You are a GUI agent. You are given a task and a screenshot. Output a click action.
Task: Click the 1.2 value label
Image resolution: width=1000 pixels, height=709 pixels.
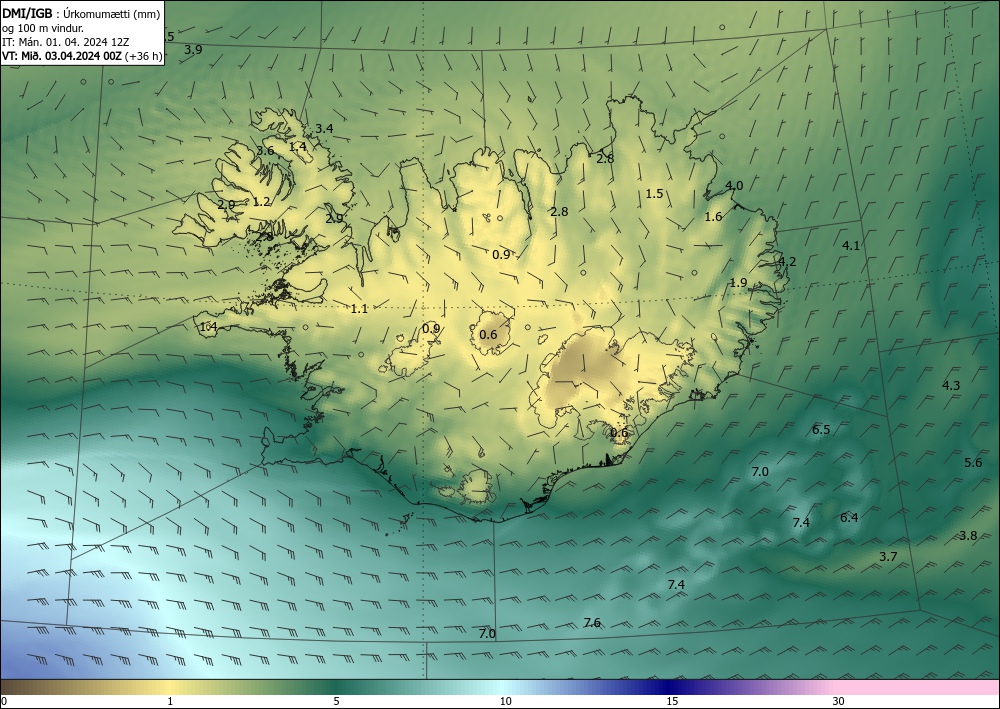(261, 201)
